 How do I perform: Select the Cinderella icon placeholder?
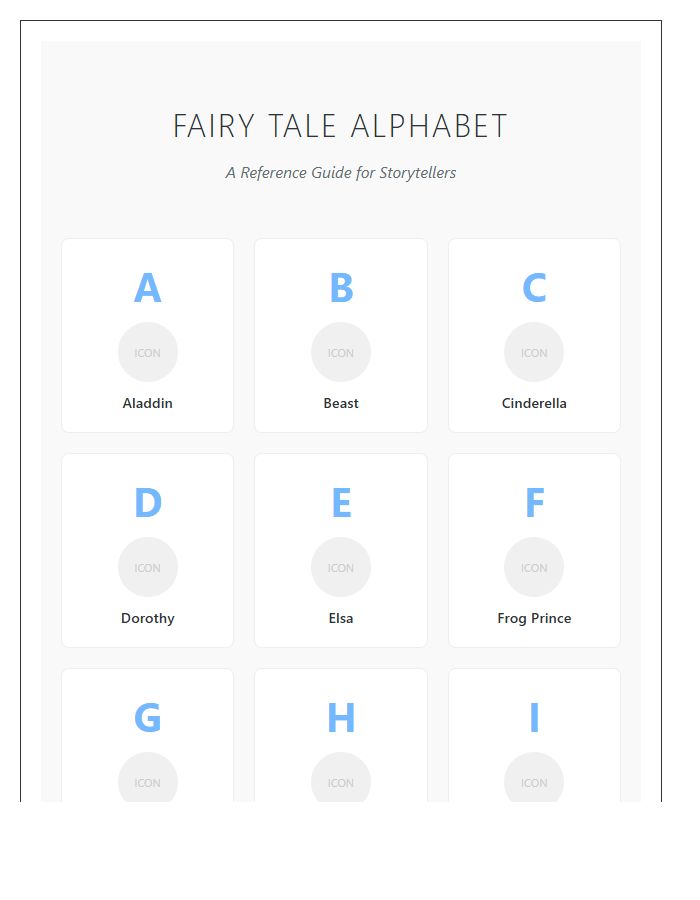coord(534,352)
